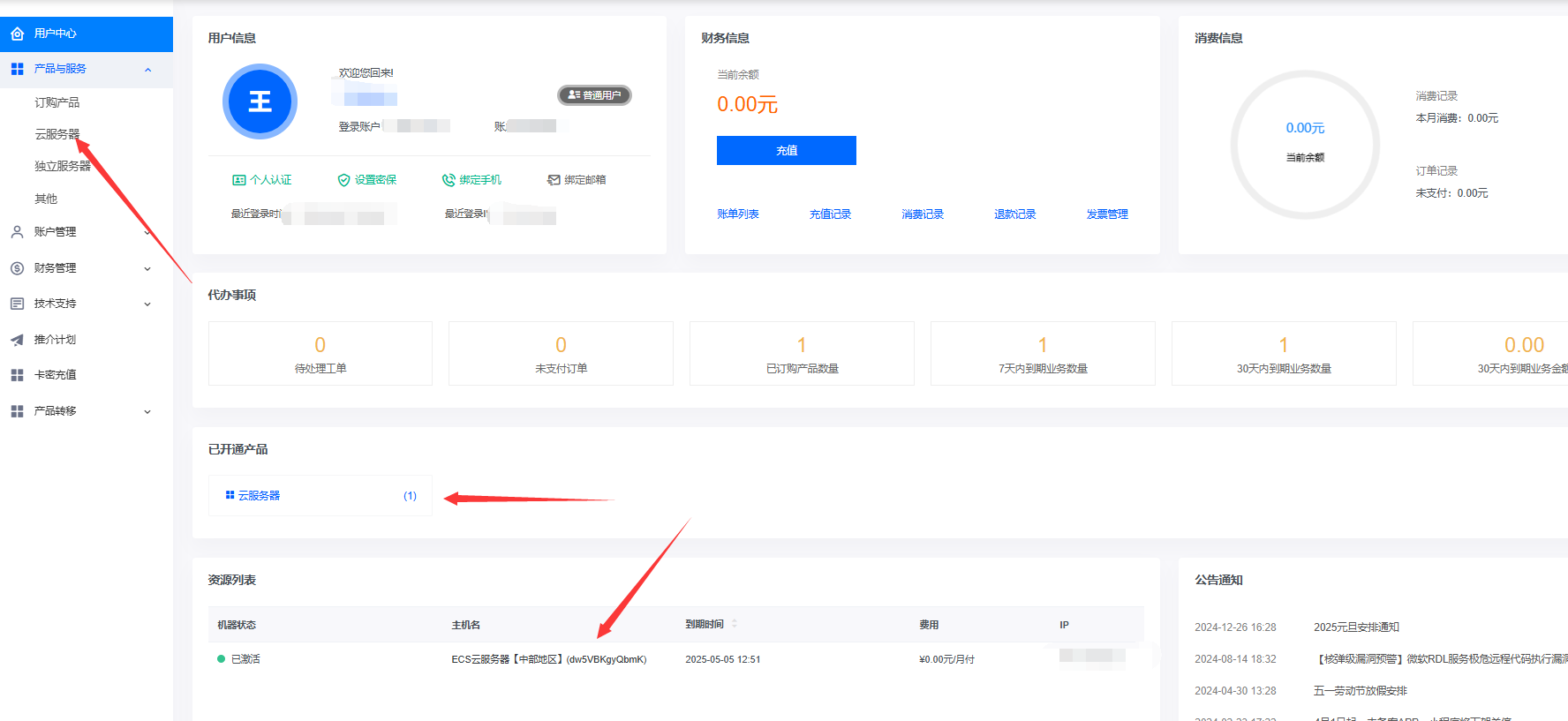Open the 云服务器 (1) product card
The width and height of the screenshot is (1568, 721).
(x=320, y=496)
